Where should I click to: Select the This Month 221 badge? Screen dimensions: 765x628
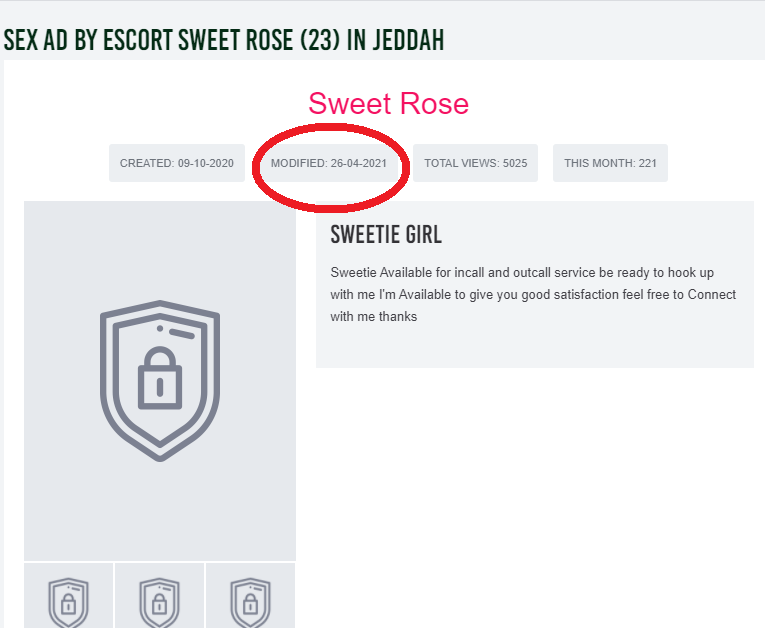click(610, 163)
